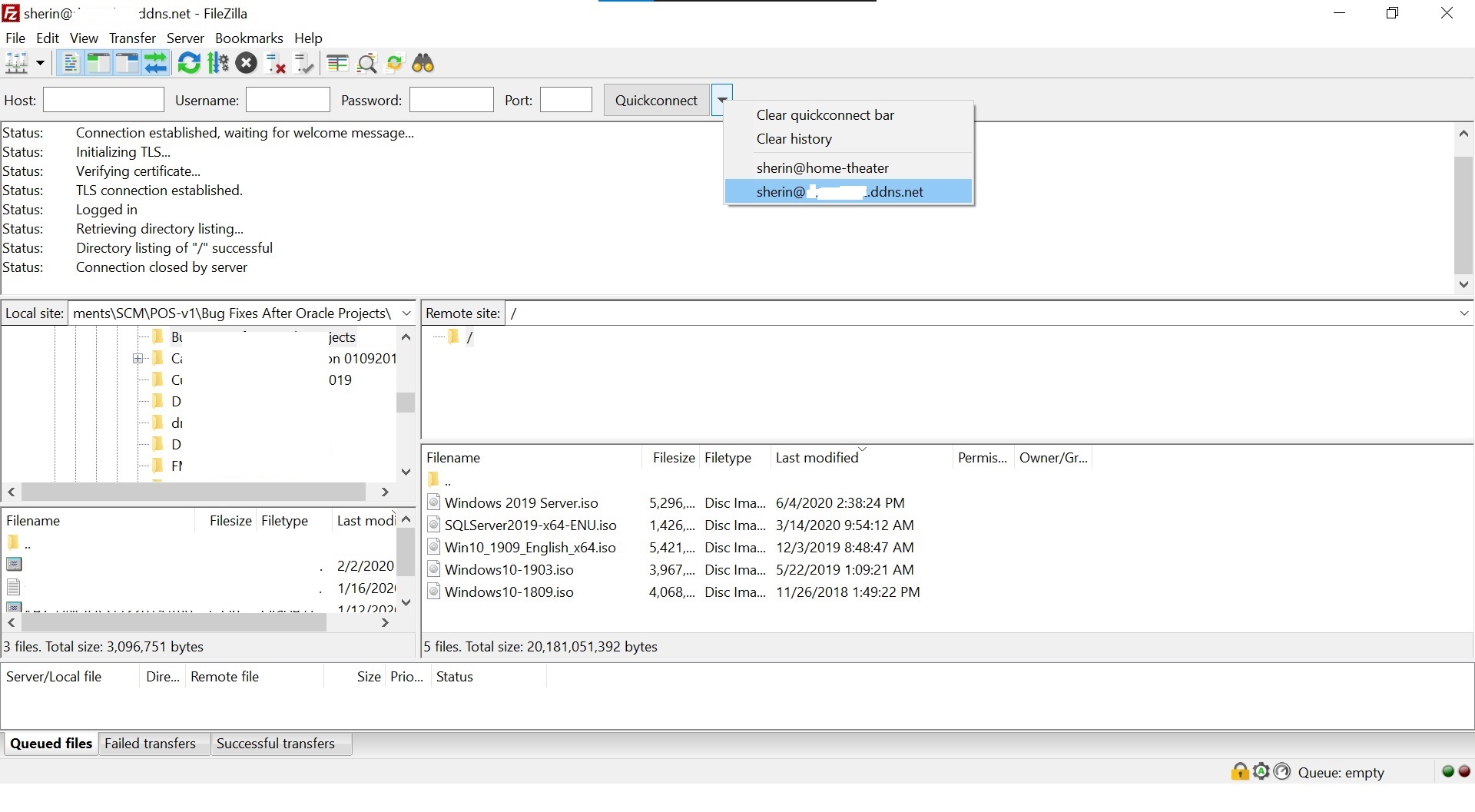Click the gear icon in status bar
The height and width of the screenshot is (812, 1475).
[x=1261, y=771]
